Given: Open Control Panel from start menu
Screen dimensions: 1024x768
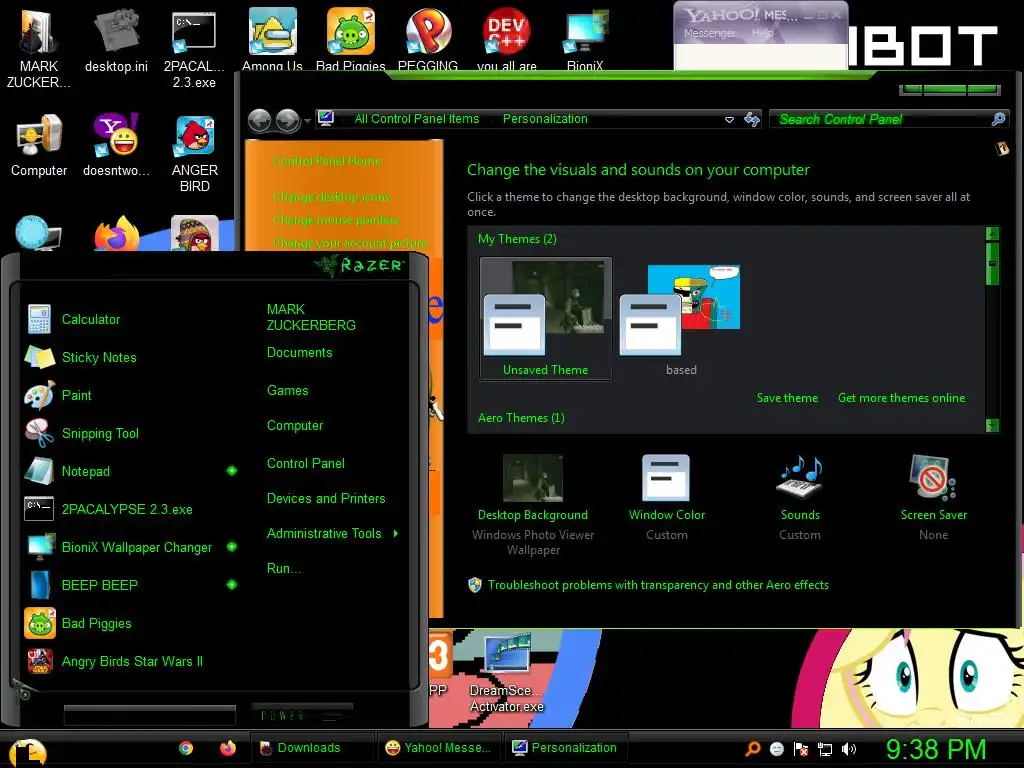Looking at the screenshot, I should coord(306,463).
